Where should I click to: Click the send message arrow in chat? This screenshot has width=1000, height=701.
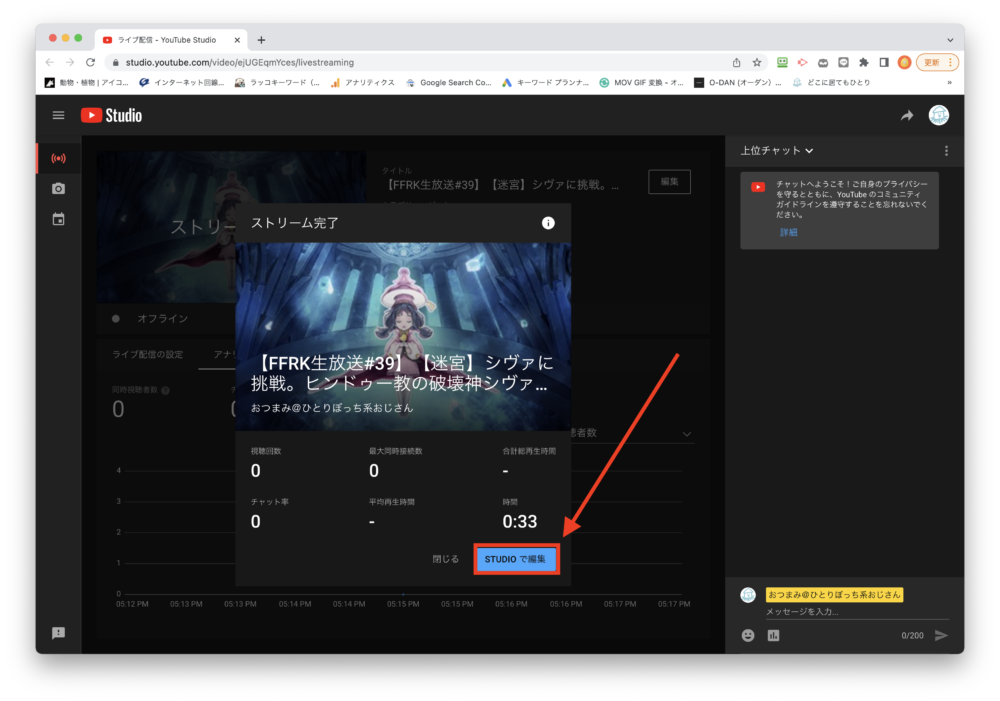[x=941, y=635]
